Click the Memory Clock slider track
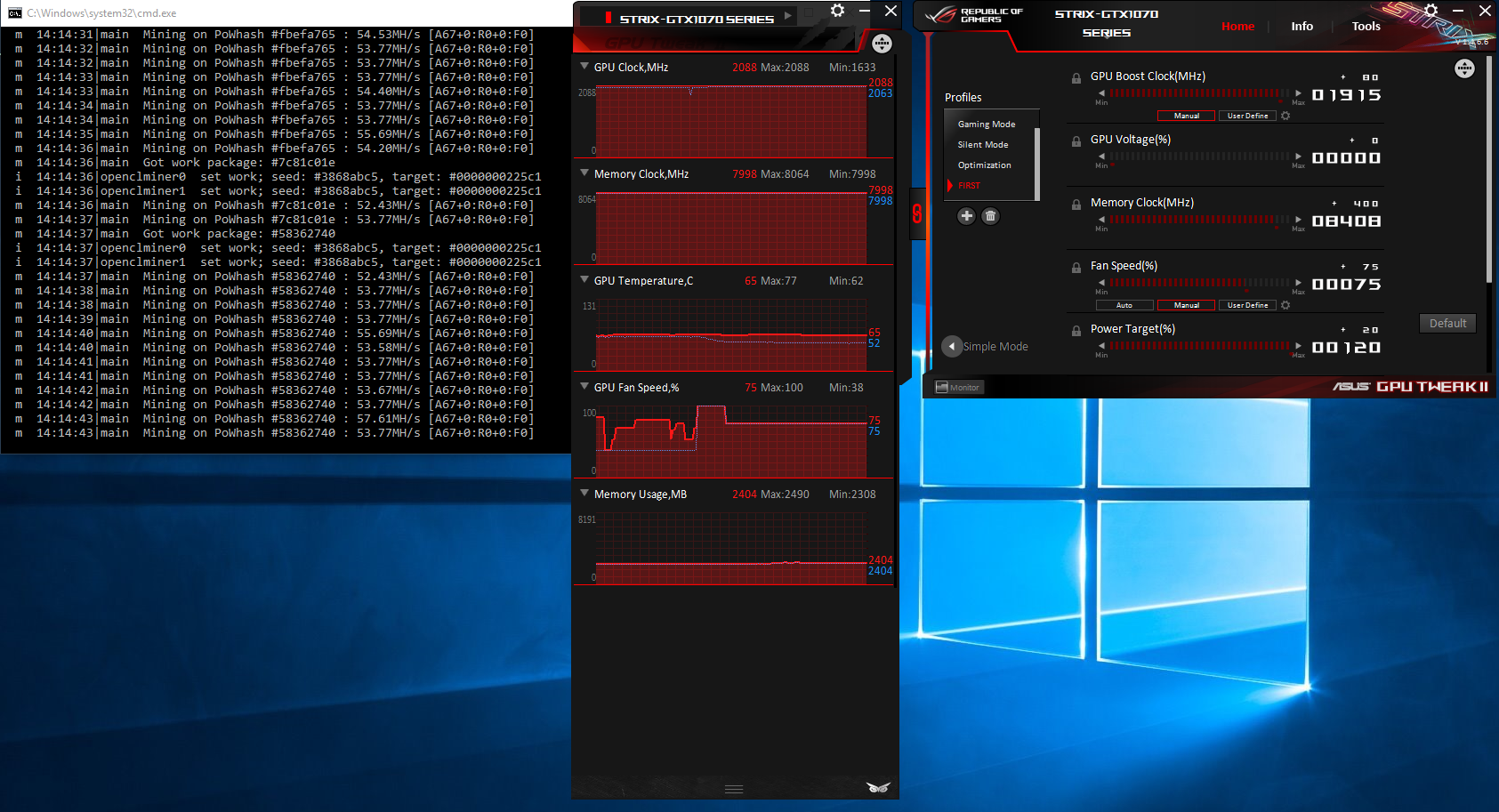Screen dimensions: 1499x812 (x=1199, y=219)
